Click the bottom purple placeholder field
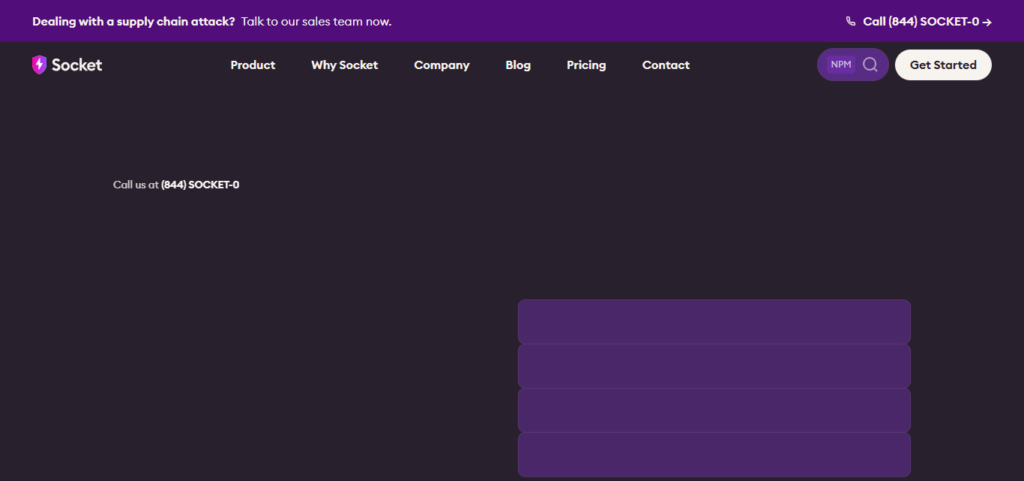The width and height of the screenshot is (1024, 481). [714, 454]
